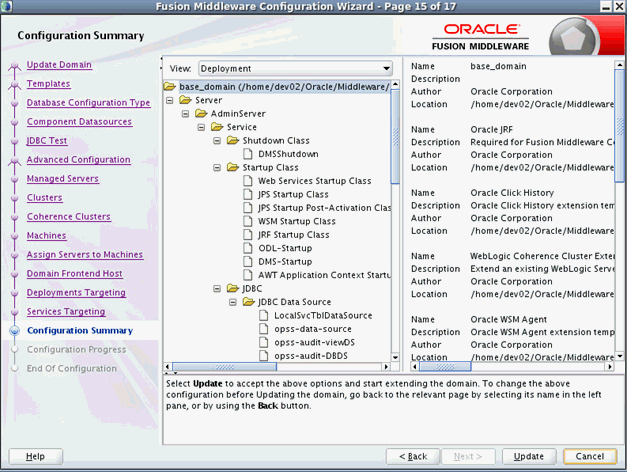Collapse the Startup Class node
Viewport: 627px width, 472px height.
pyautogui.click(x=217, y=168)
